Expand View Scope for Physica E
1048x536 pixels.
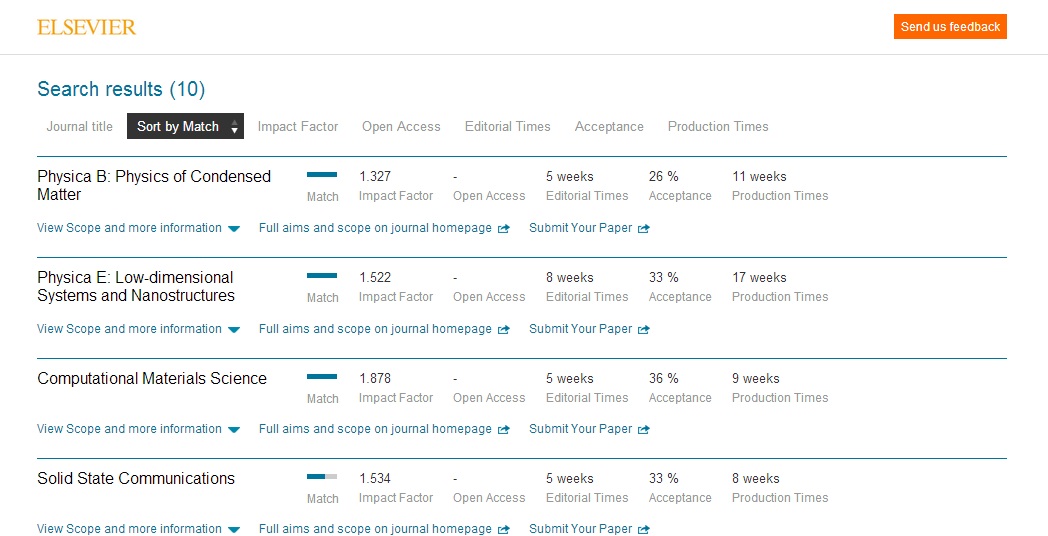pos(138,329)
